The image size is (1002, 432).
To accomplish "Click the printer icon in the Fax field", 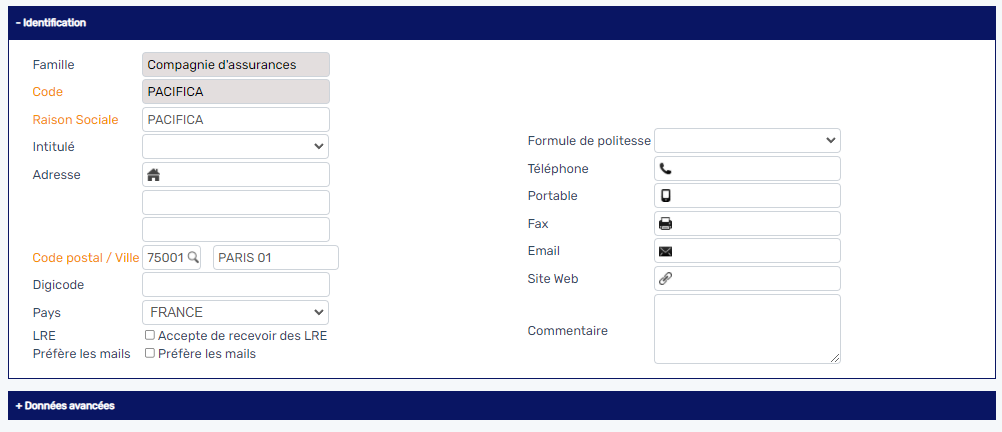I will click(x=666, y=224).
